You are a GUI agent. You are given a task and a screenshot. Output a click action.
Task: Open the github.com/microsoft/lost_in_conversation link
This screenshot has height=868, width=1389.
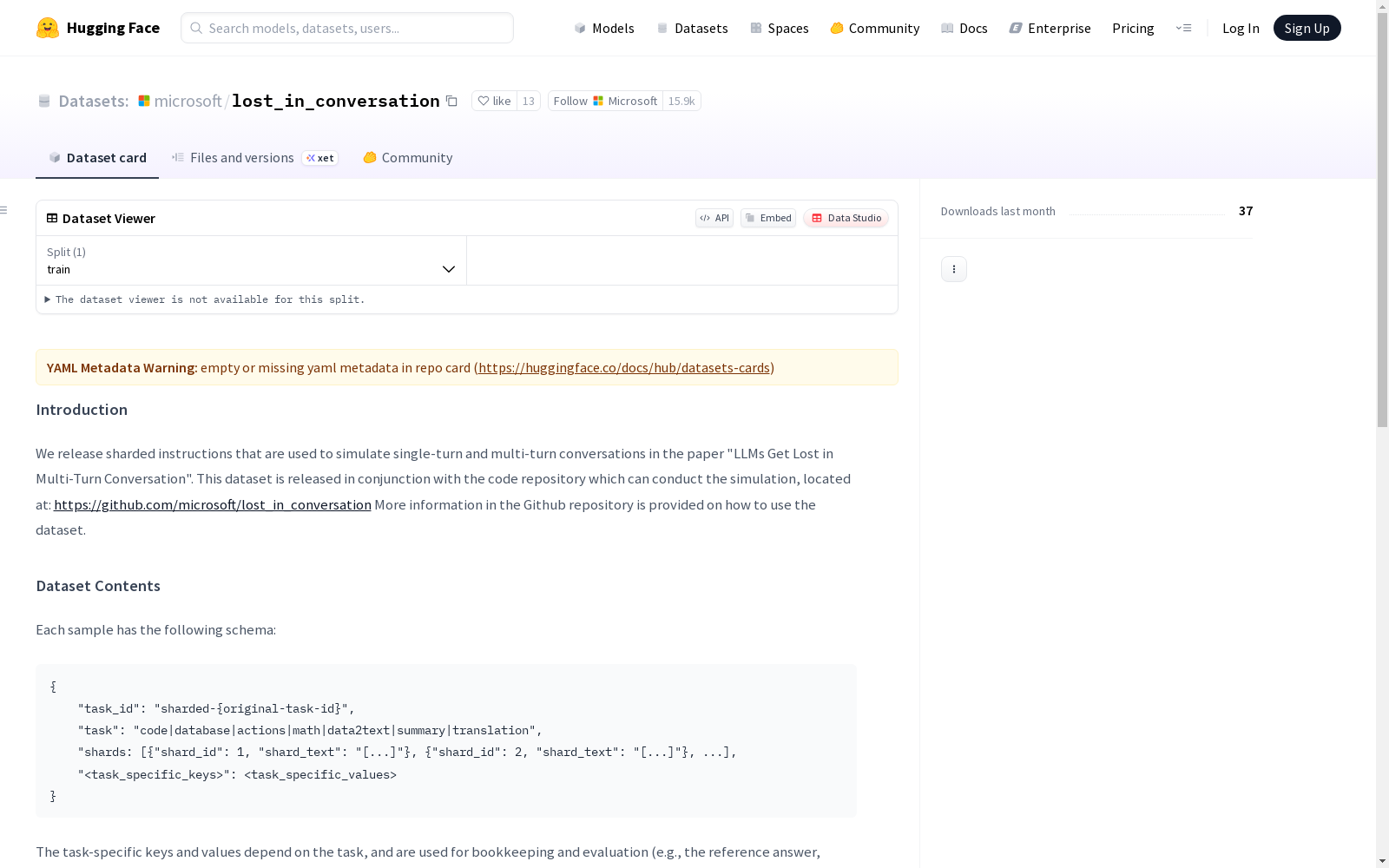click(213, 504)
